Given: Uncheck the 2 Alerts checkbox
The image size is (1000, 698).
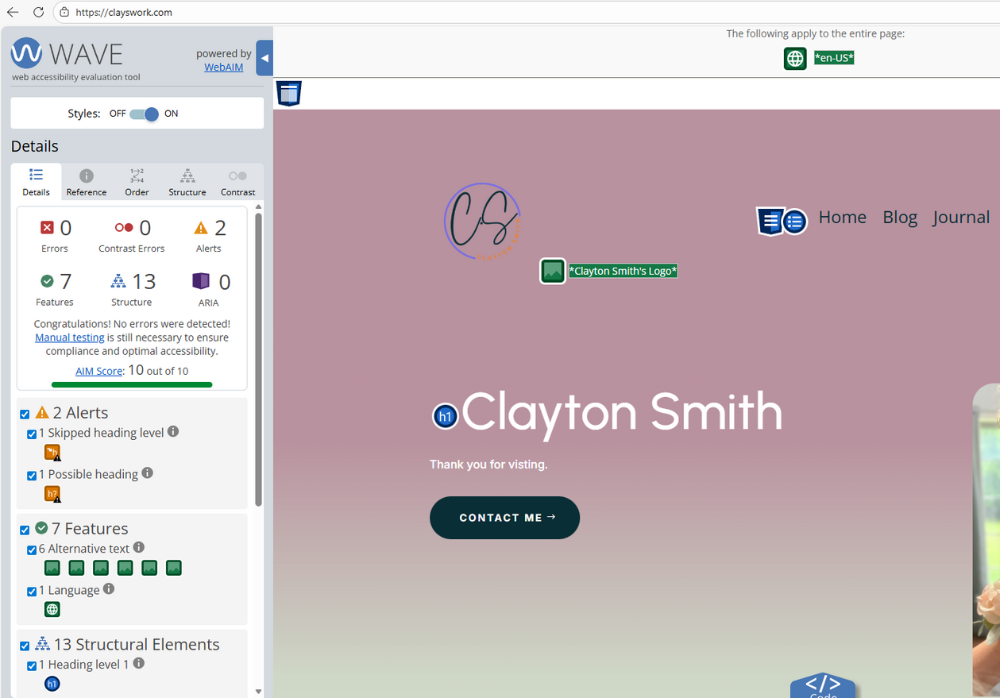Looking at the screenshot, I should click(24, 413).
